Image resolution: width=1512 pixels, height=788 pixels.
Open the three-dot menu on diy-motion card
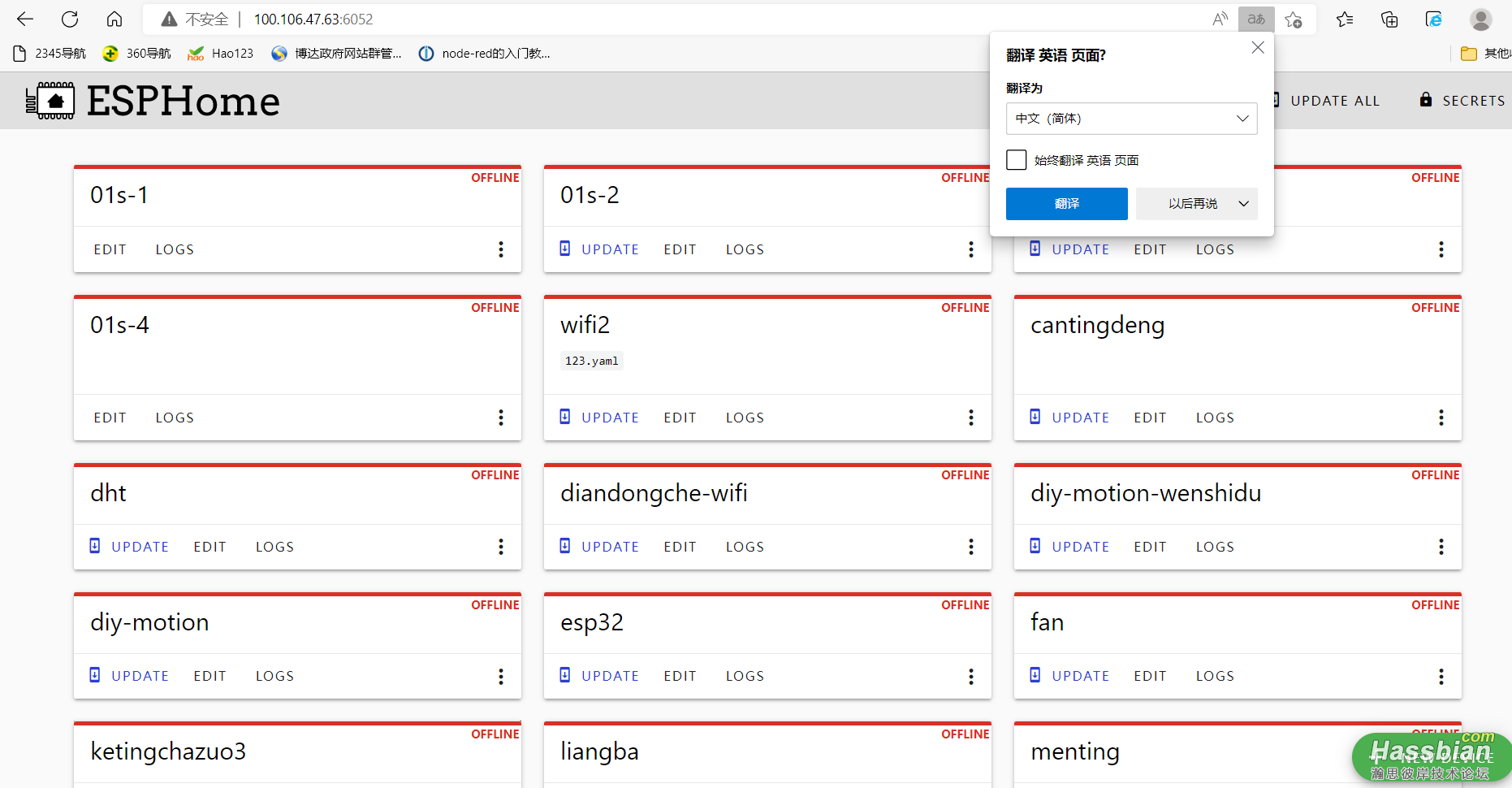pyautogui.click(x=501, y=676)
